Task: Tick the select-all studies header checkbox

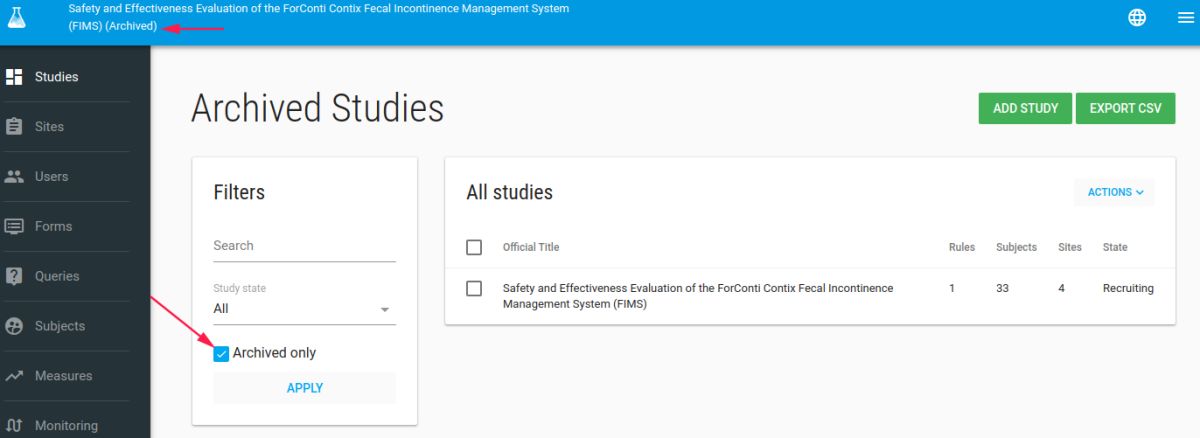Action: (x=474, y=248)
